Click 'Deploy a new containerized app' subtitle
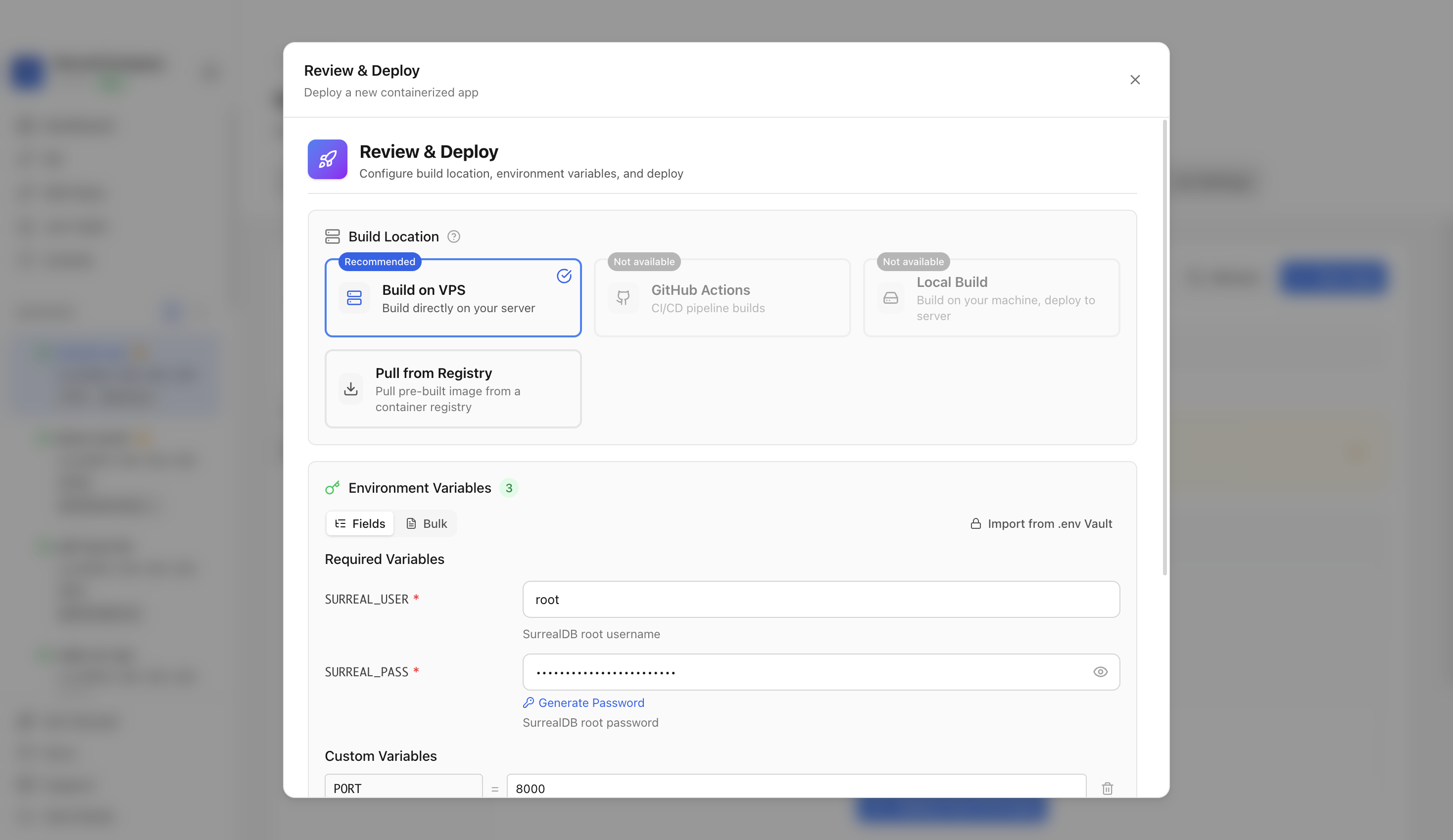 point(391,92)
